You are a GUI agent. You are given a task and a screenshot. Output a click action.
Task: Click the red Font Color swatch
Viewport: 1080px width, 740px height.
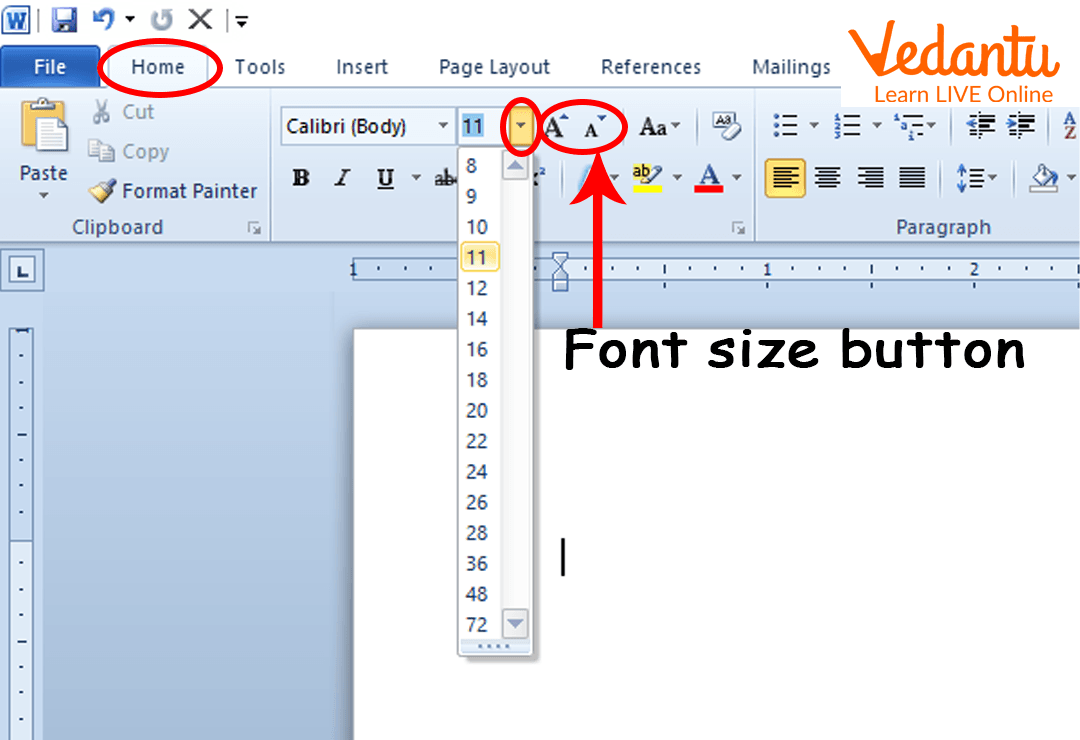point(709,178)
